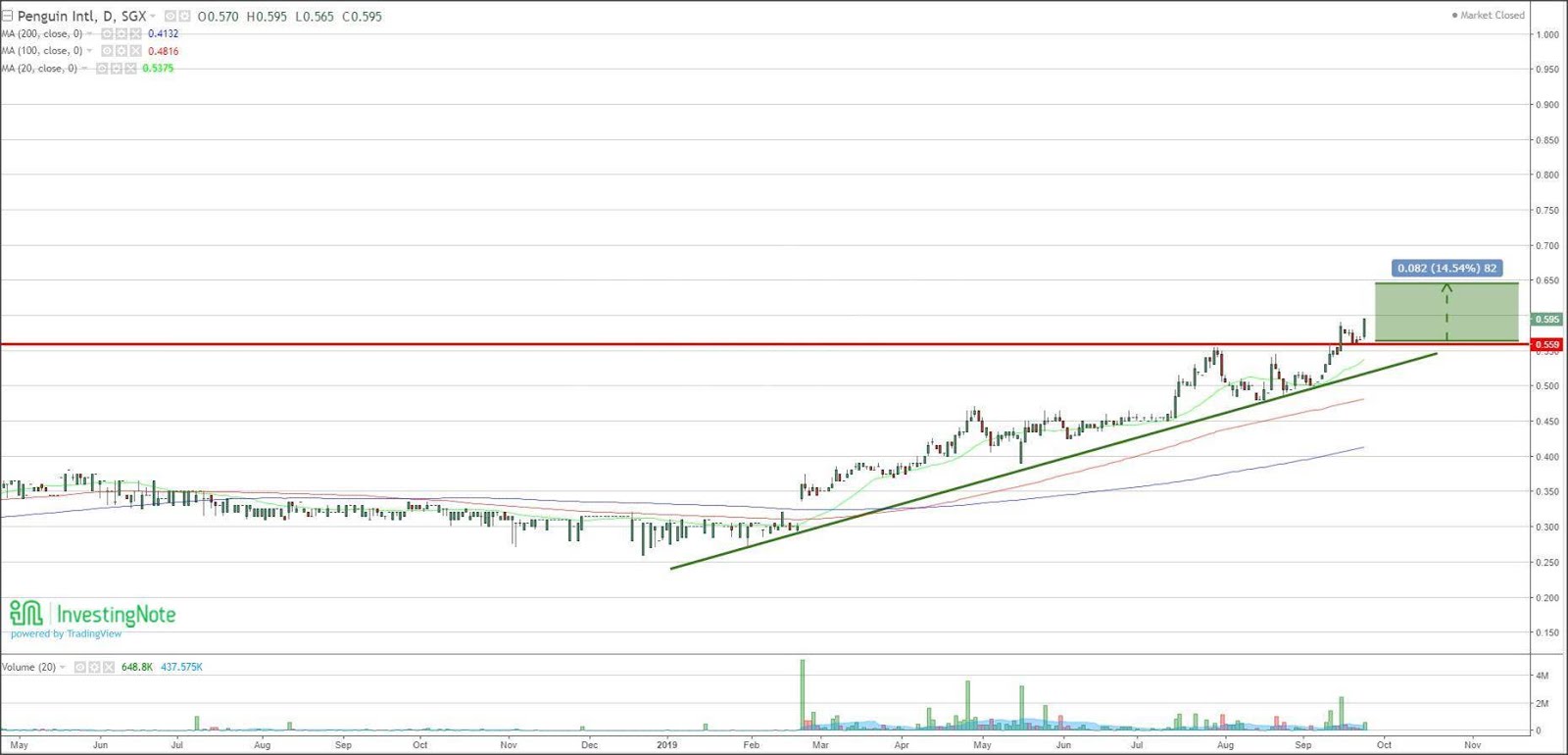This screenshot has height=755, width=1568.
Task: Click the MA 100 value 0.4816
Action: (164, 51)
